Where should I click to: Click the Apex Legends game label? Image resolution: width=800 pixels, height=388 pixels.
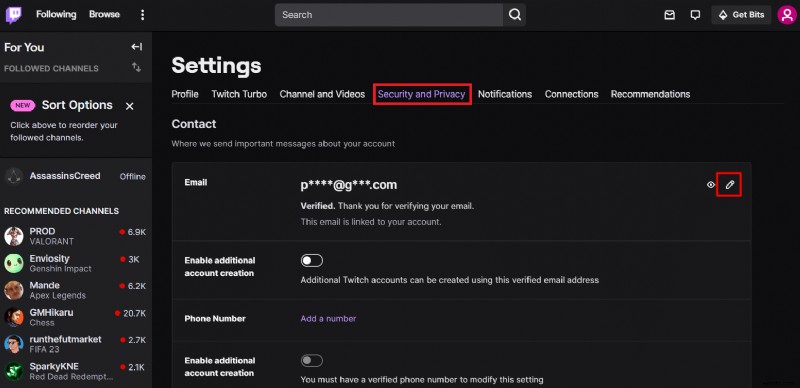click(x=58, y=296)
